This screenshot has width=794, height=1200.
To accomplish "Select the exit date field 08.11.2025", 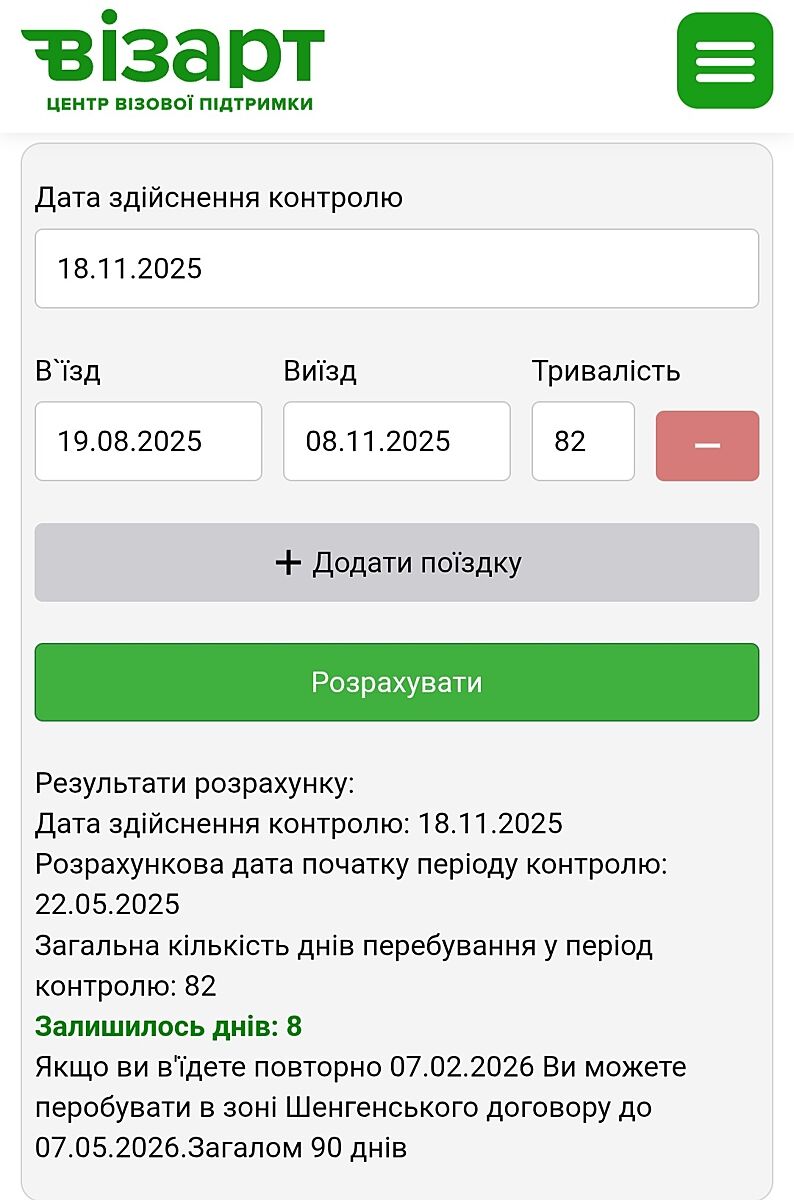I will 396,441.
